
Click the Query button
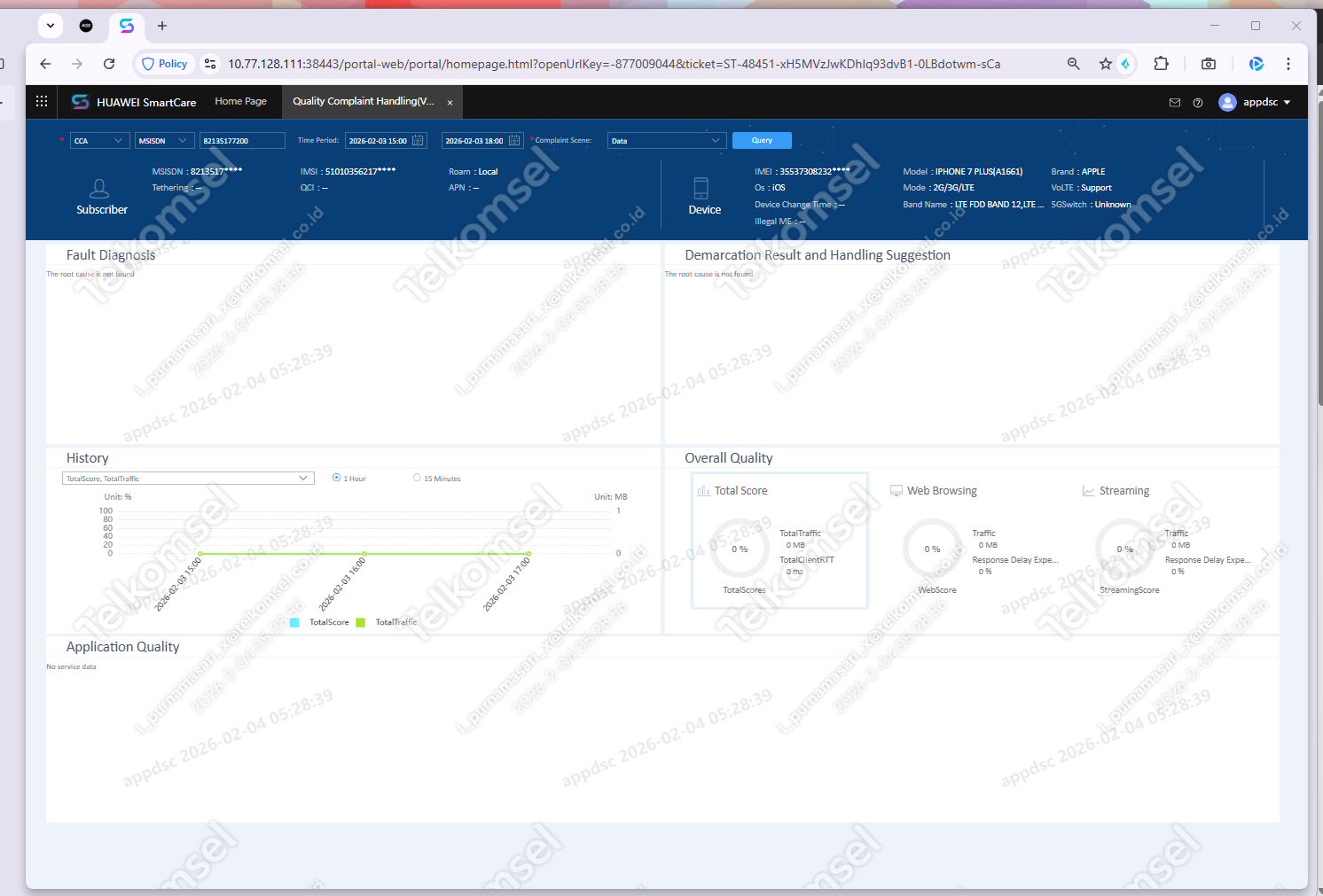[x=762, y=140]
